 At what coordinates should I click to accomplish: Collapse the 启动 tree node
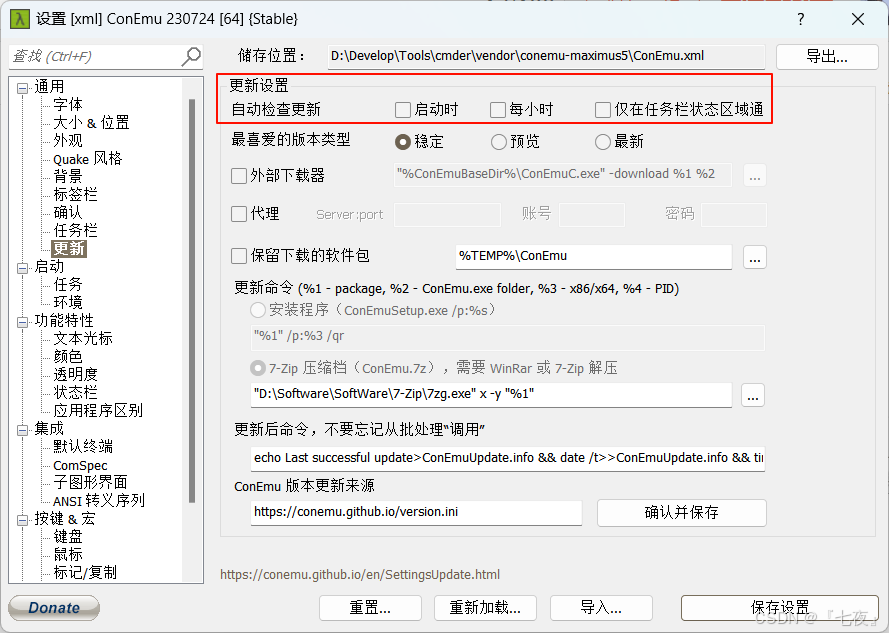(x=23, y=268)
